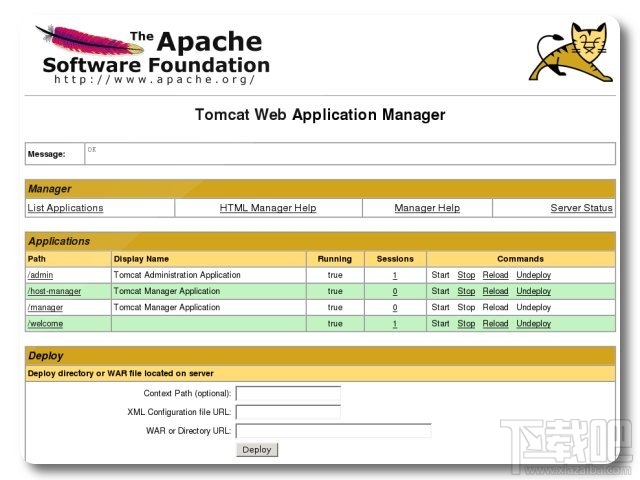The image size is (640, 480).
Task: Stop the /host-manager application
Action: pos(466,291)
